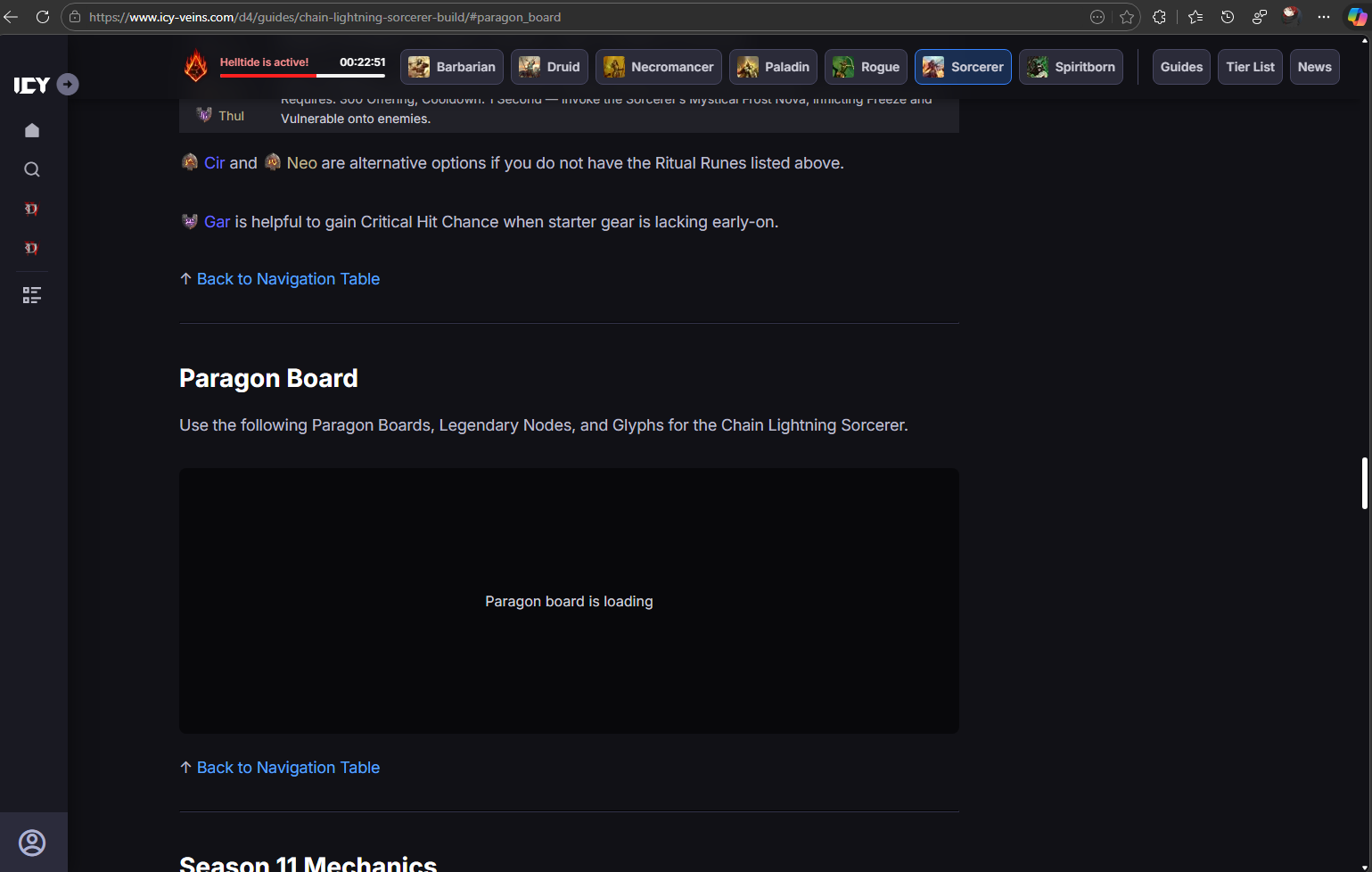Click the sidebar home icon
The image size is (1372, 872).
tap(32, 130)
